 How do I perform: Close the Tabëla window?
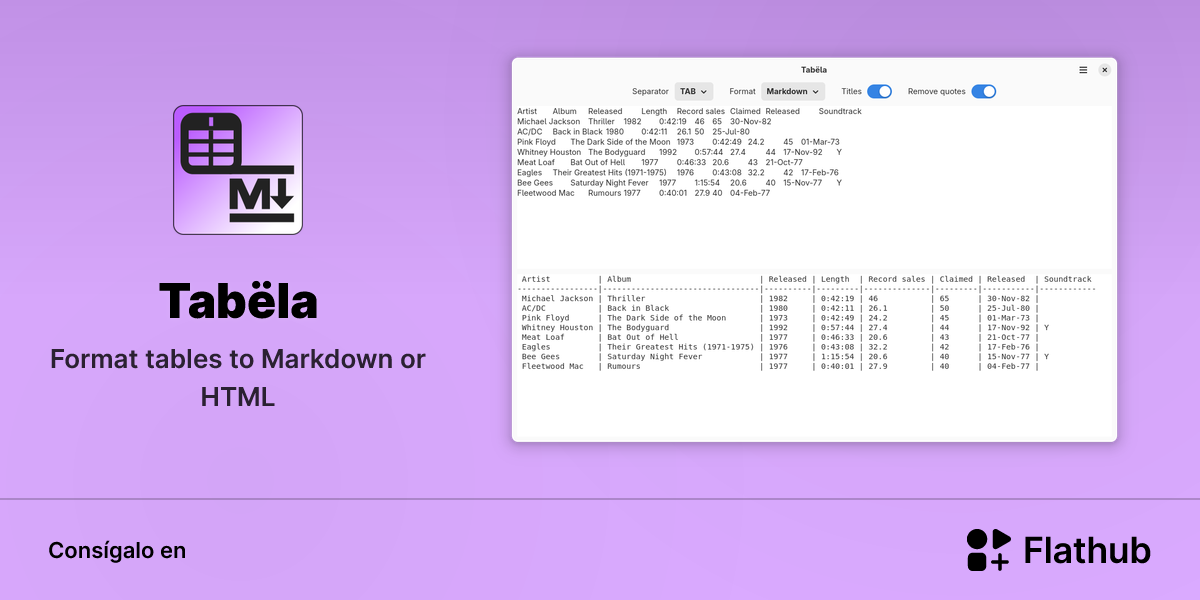tap(1104, 70)
